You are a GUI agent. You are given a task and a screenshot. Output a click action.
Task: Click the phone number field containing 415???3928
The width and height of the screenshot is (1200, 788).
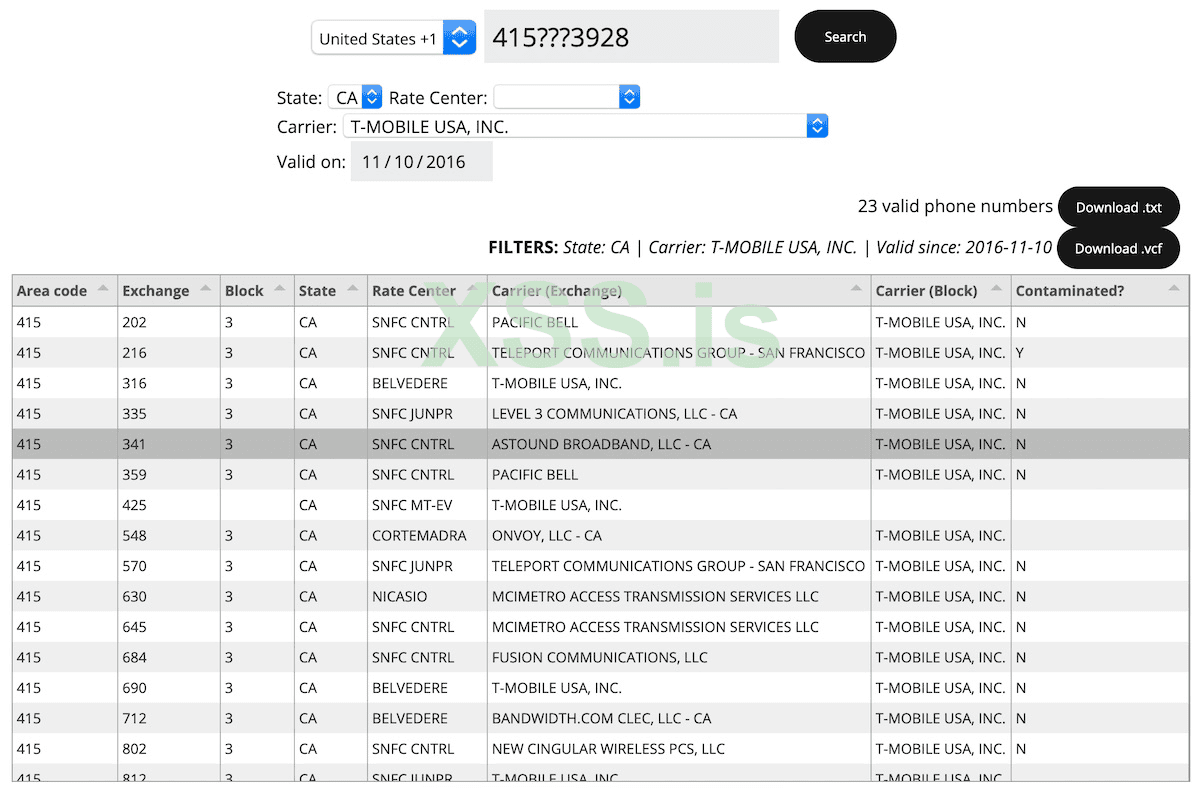click(631, 37)
